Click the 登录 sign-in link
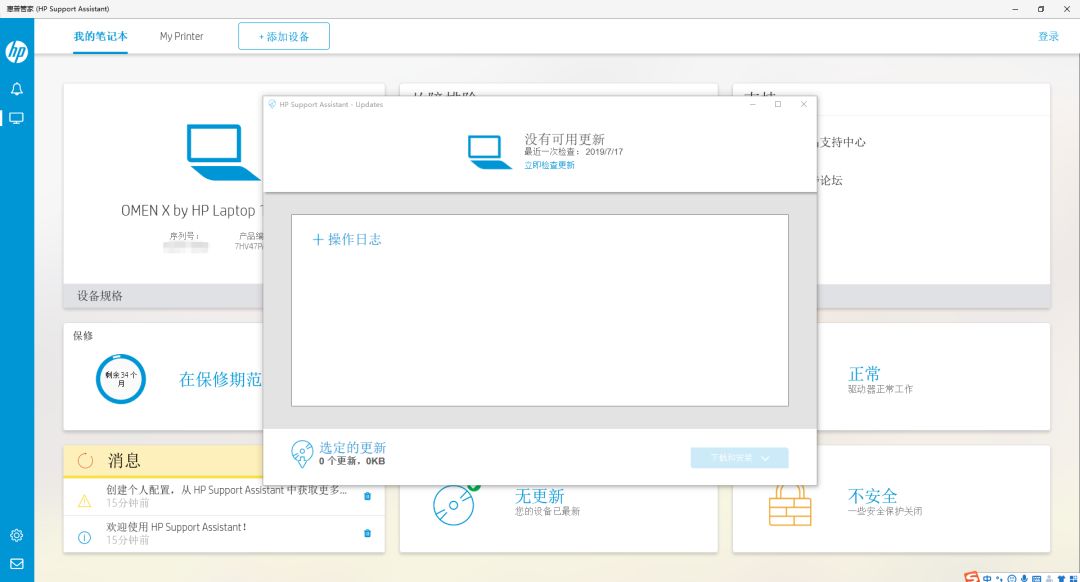This screenshot has width=1080, height=582. [1048, 36]
